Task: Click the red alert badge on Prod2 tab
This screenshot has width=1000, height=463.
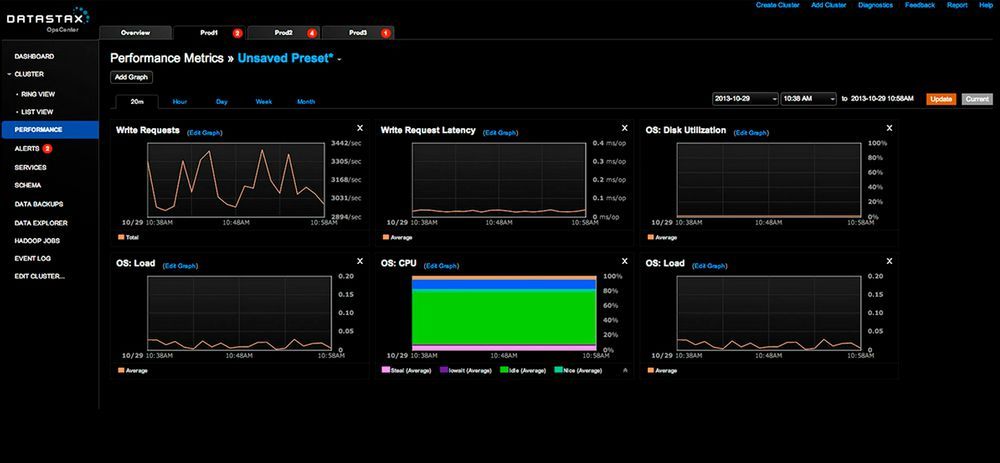Action: pyautogui.click(x=312, y=33)
